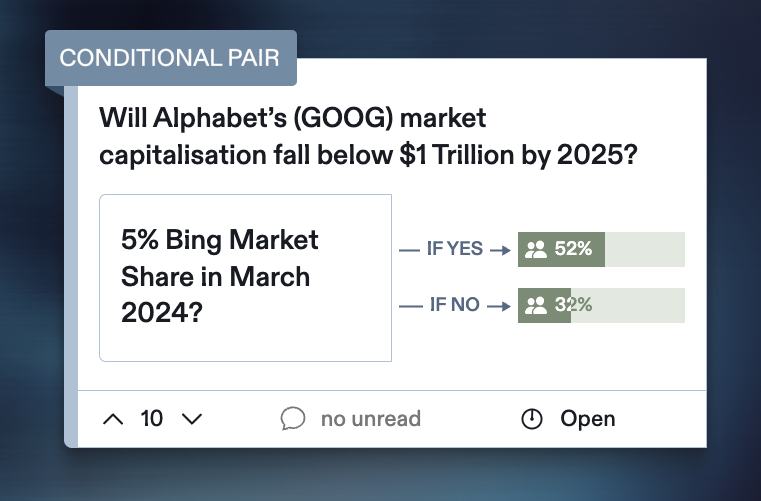Click the 32% percentage value
Viewport: 761px width, 501px height.
(574, 305)
